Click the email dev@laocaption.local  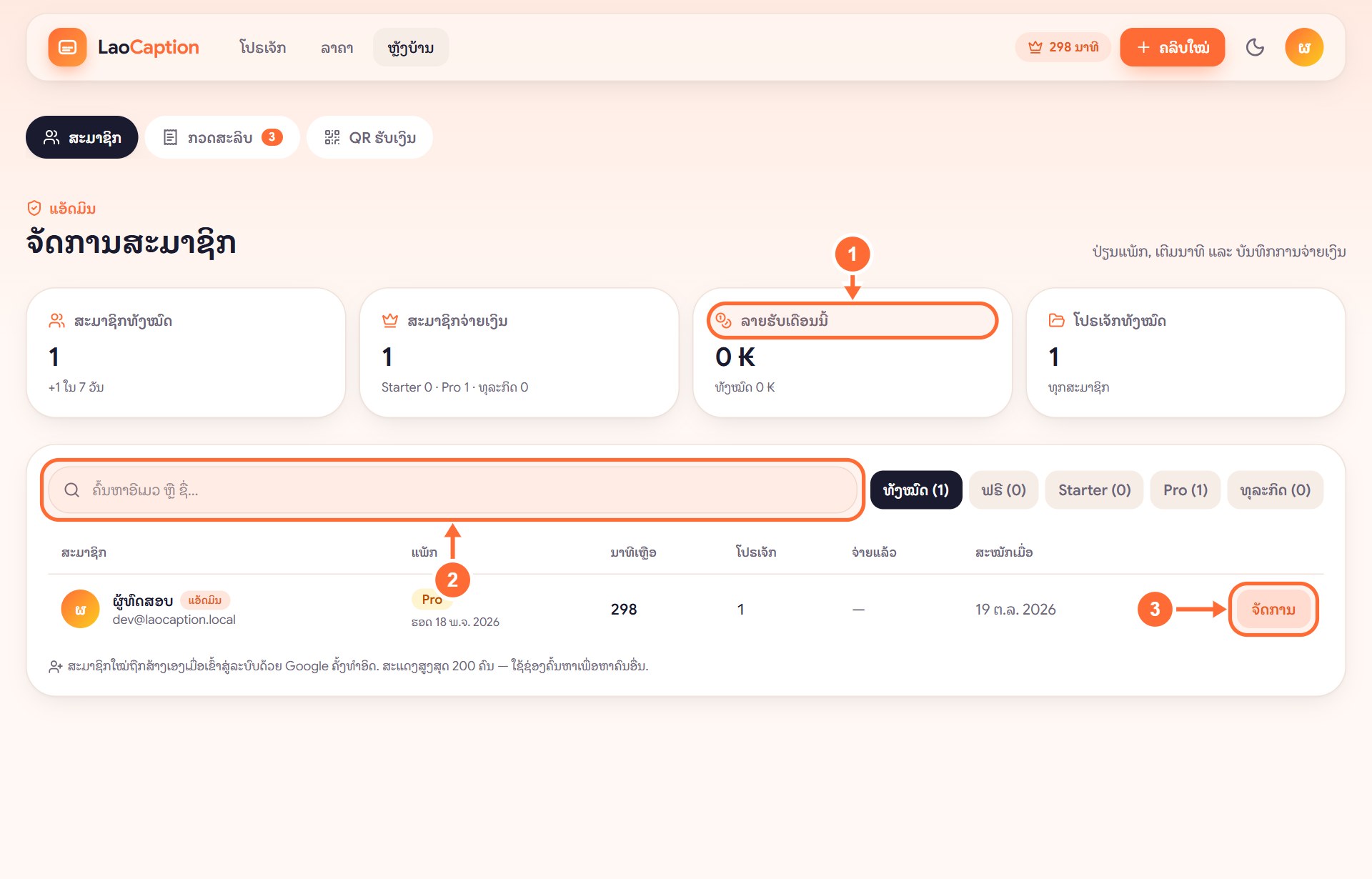point(174,620)
